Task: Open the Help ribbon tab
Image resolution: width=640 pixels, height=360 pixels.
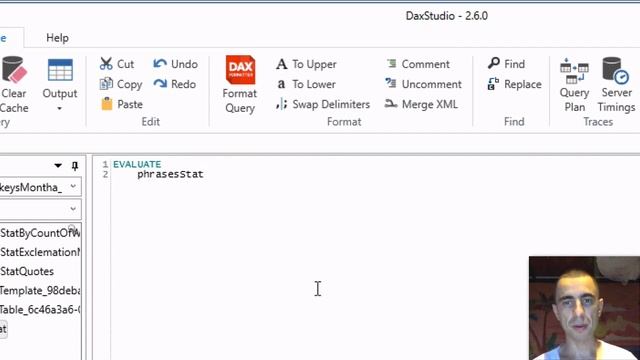Action: point(57,38)
